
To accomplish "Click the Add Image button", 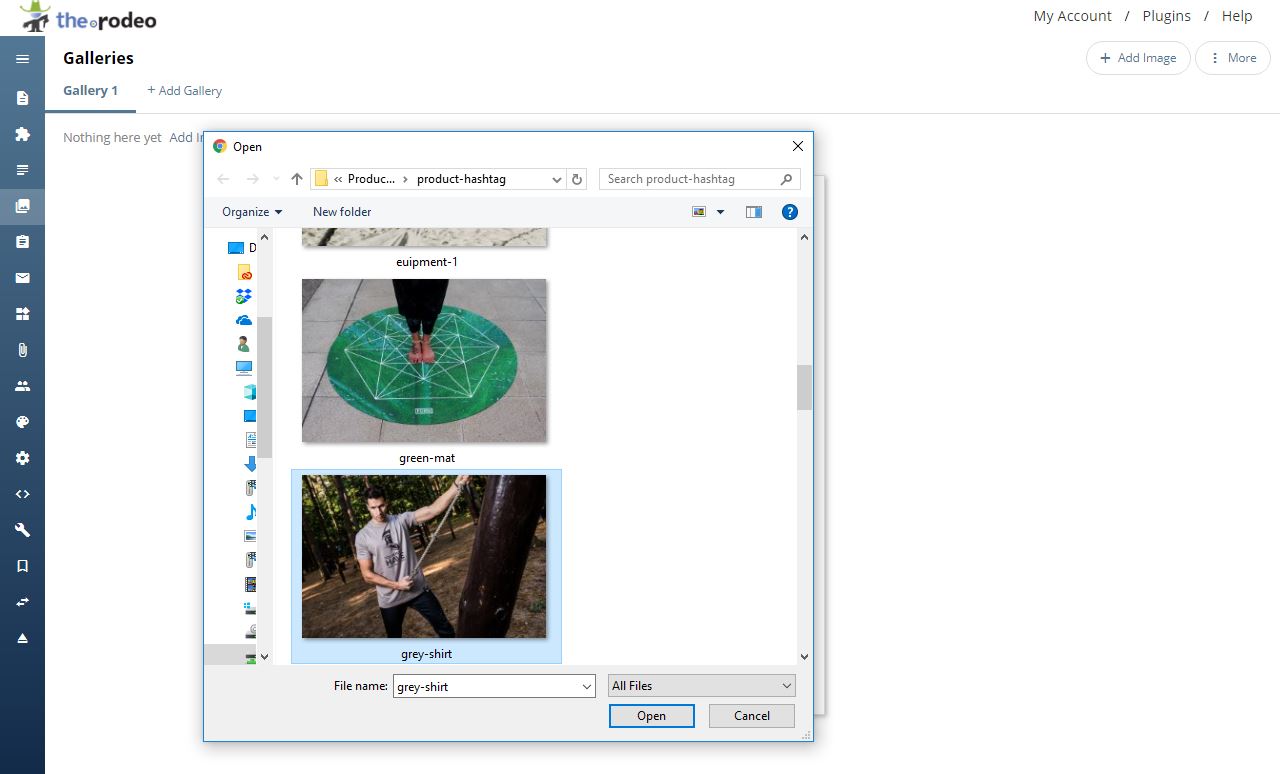I will 1138,58.
